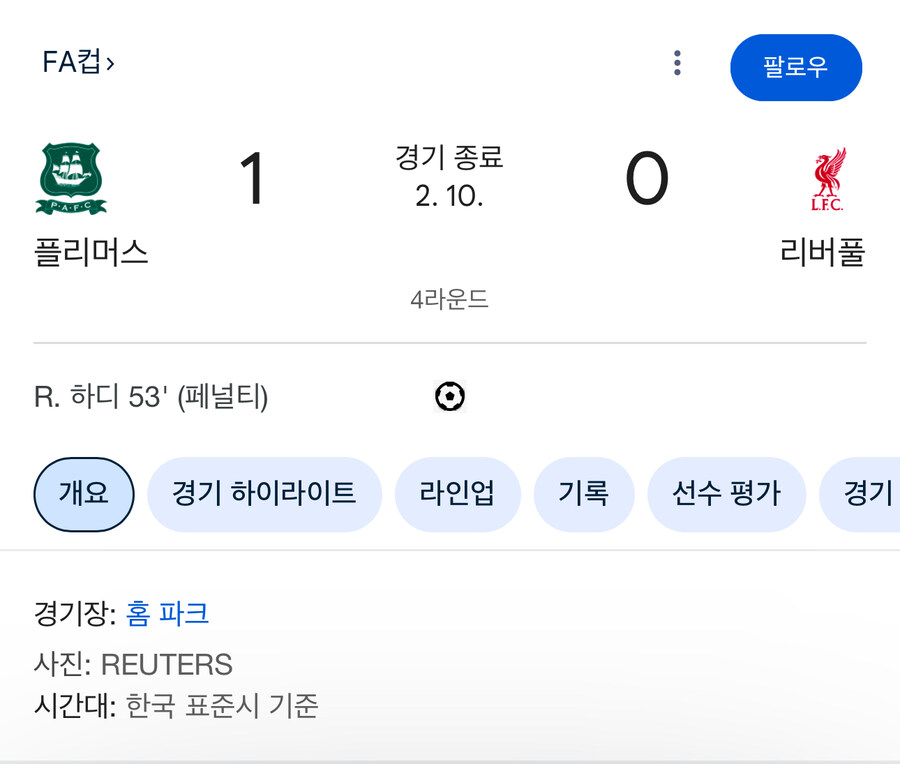The image size is (900, 764).
Task: Select the 선수 평가 tab
Action: 727,494
